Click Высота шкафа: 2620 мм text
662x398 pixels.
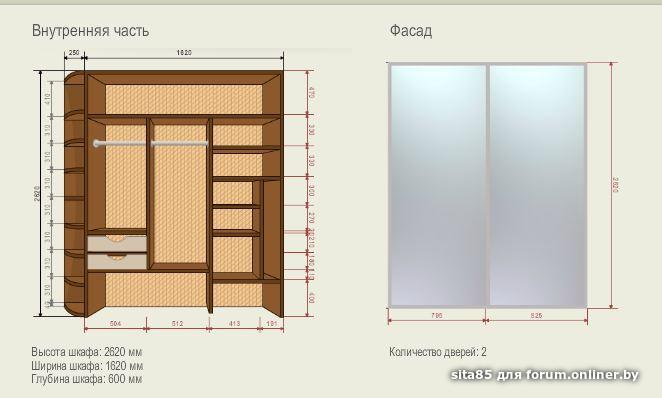(87, 352)
